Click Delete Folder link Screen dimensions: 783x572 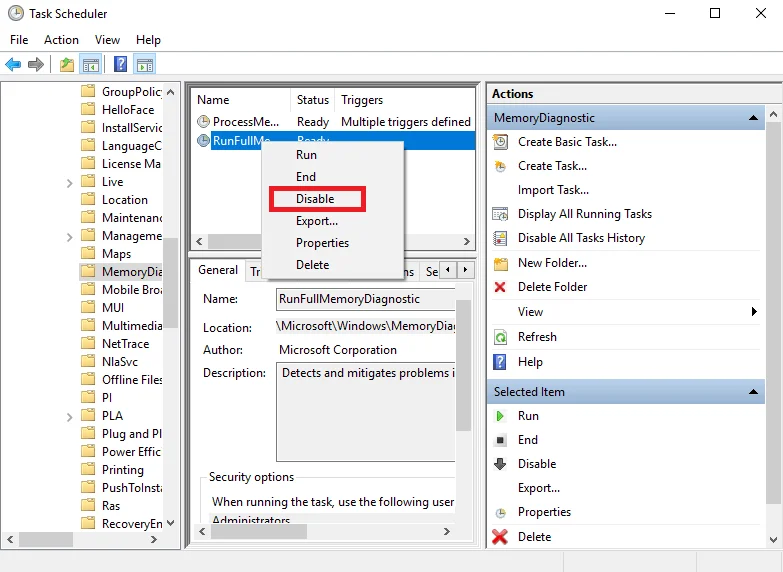pyautogui.click(x=552, y=287)
